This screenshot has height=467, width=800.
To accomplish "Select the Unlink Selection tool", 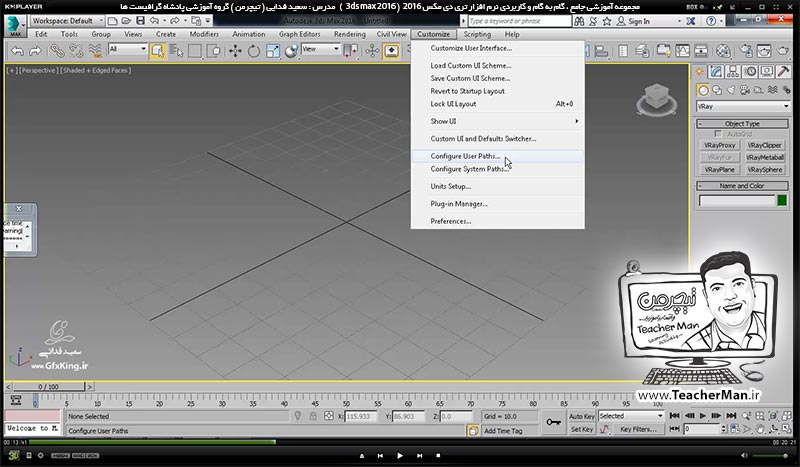I will pyautogui.click(x=76, y=51).
